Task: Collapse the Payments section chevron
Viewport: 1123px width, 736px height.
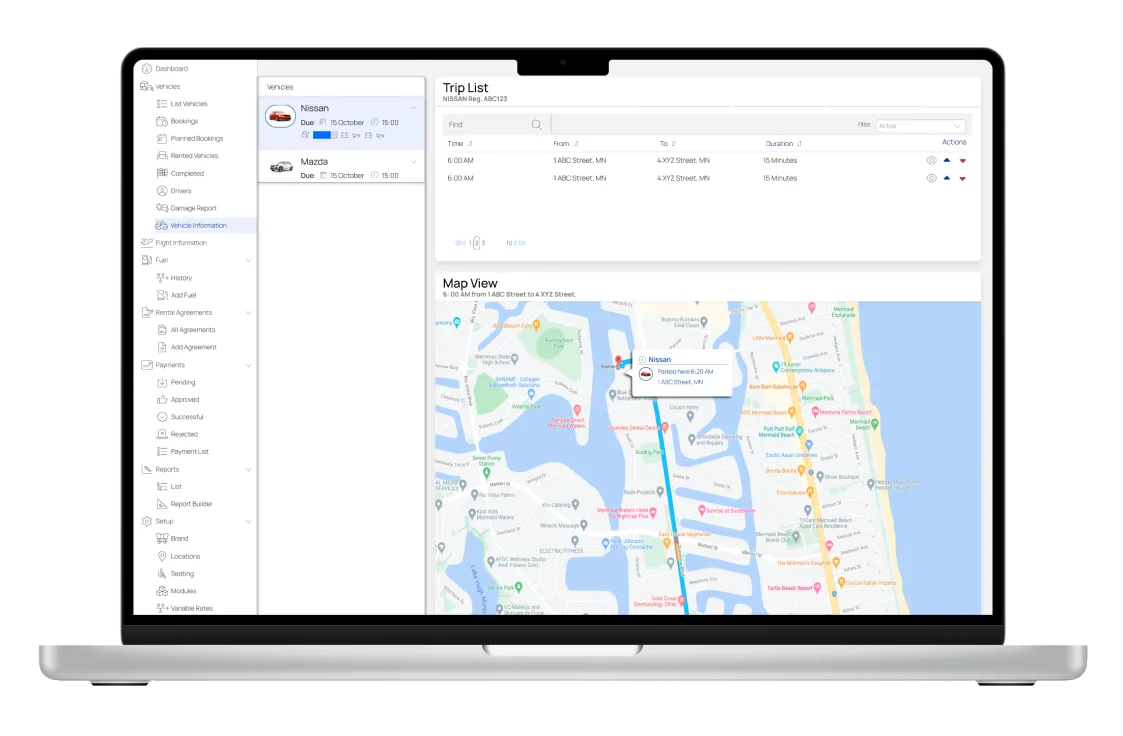Action: 249,365
